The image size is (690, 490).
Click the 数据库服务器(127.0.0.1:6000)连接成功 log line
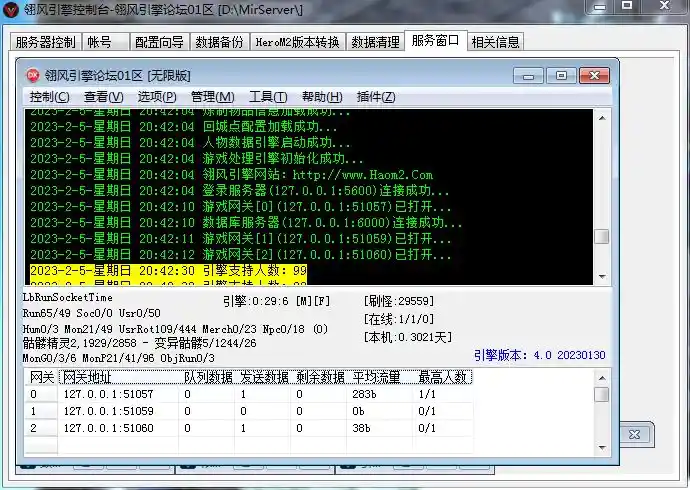[246, 222]
